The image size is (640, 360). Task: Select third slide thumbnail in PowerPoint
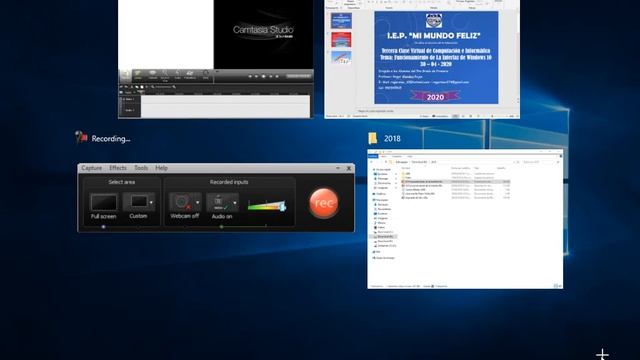click(x=341, y=58)
